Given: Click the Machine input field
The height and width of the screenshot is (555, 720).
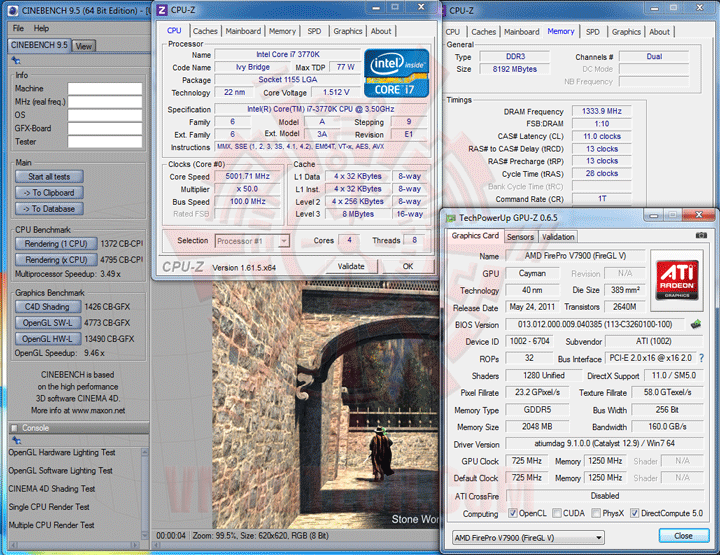Looking at the screenshot, I should [x=105, y=89].
